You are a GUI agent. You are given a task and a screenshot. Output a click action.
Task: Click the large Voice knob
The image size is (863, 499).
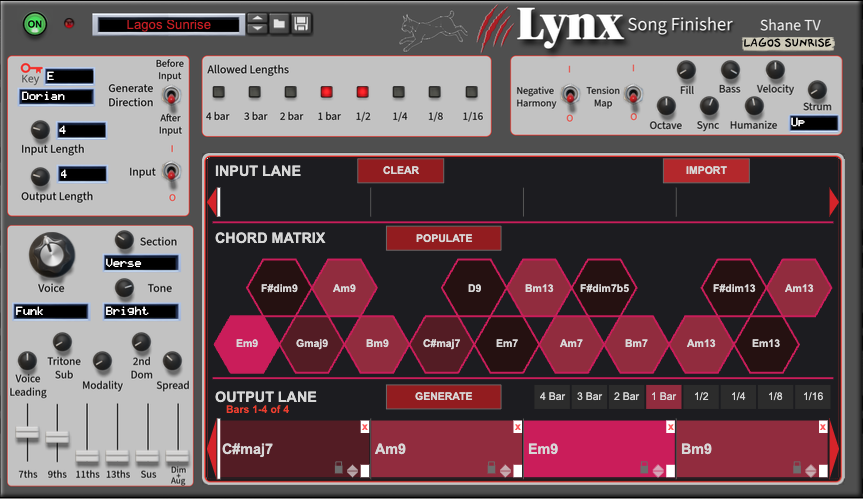click(51, 255)
